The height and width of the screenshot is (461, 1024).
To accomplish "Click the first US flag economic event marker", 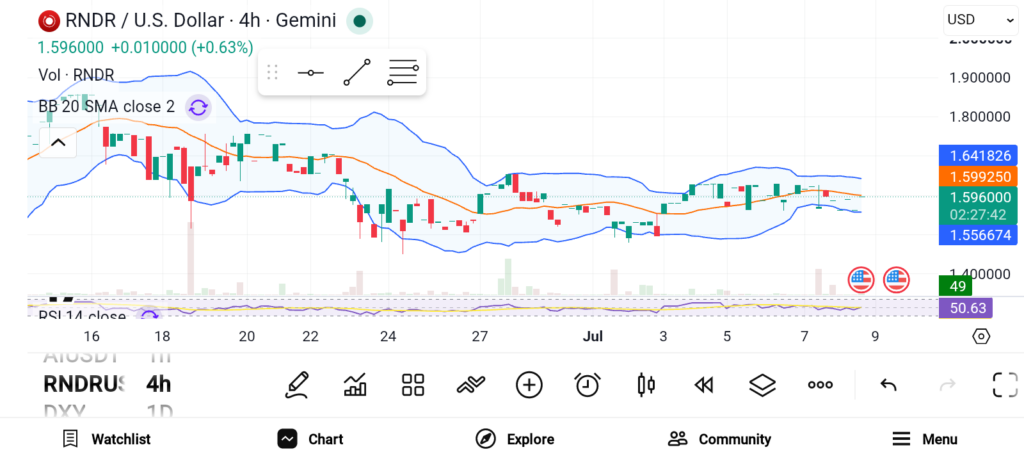I will (861, 280).
